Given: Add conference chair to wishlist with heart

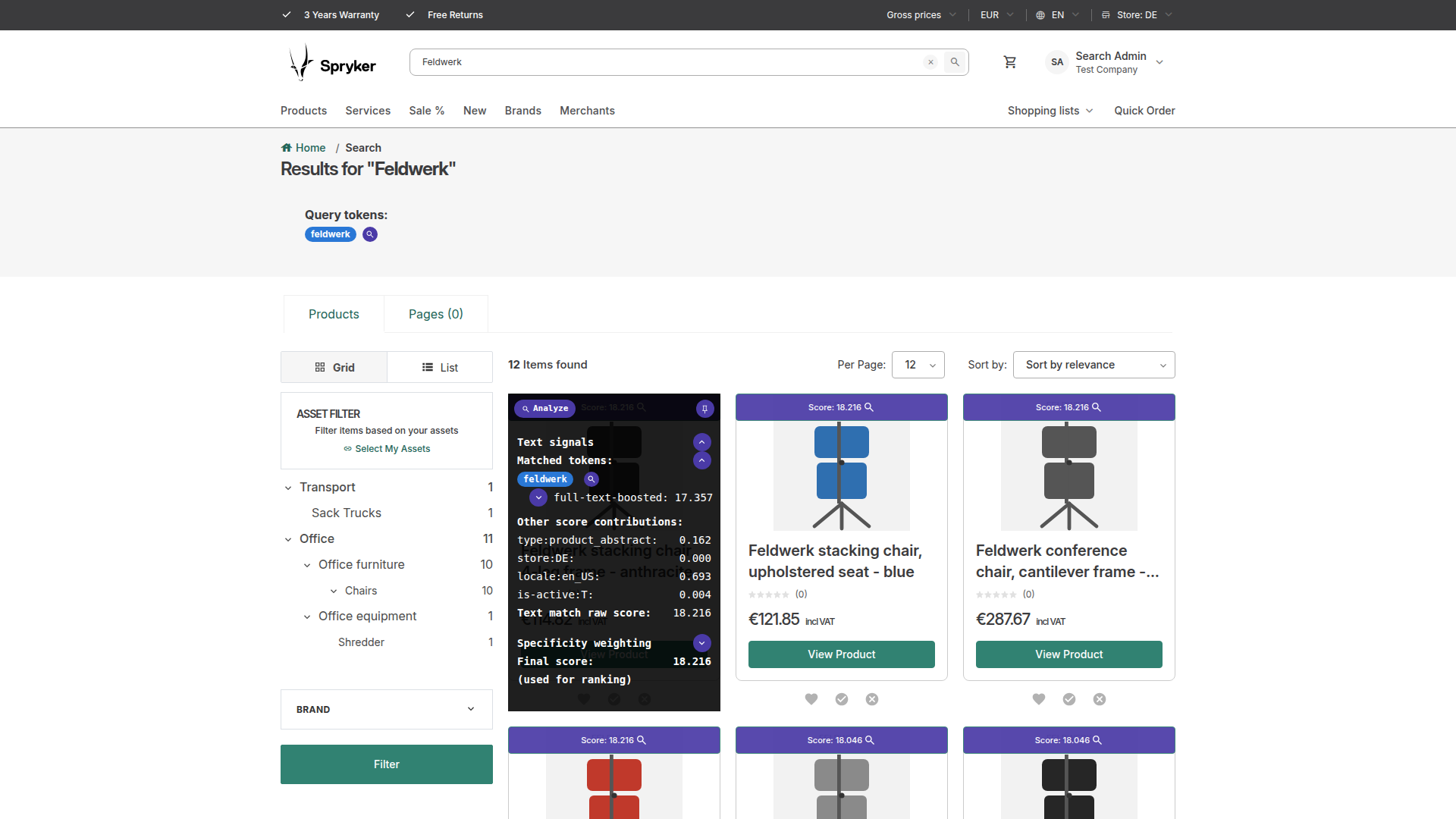Looking at the screenshot, I should point(1039,699).
